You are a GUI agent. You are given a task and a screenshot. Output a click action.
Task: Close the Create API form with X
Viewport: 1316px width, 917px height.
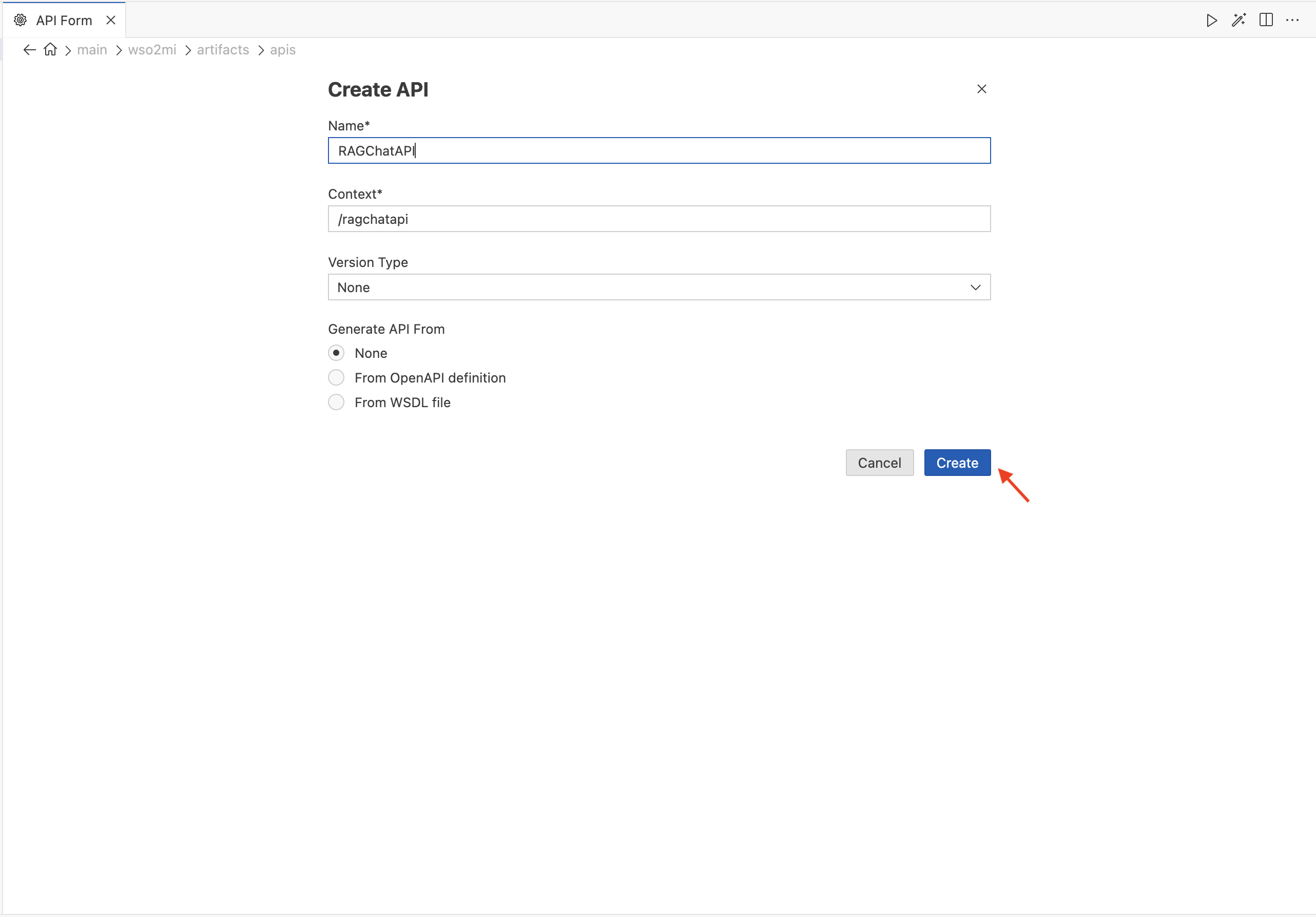click(x=982, y=89)
